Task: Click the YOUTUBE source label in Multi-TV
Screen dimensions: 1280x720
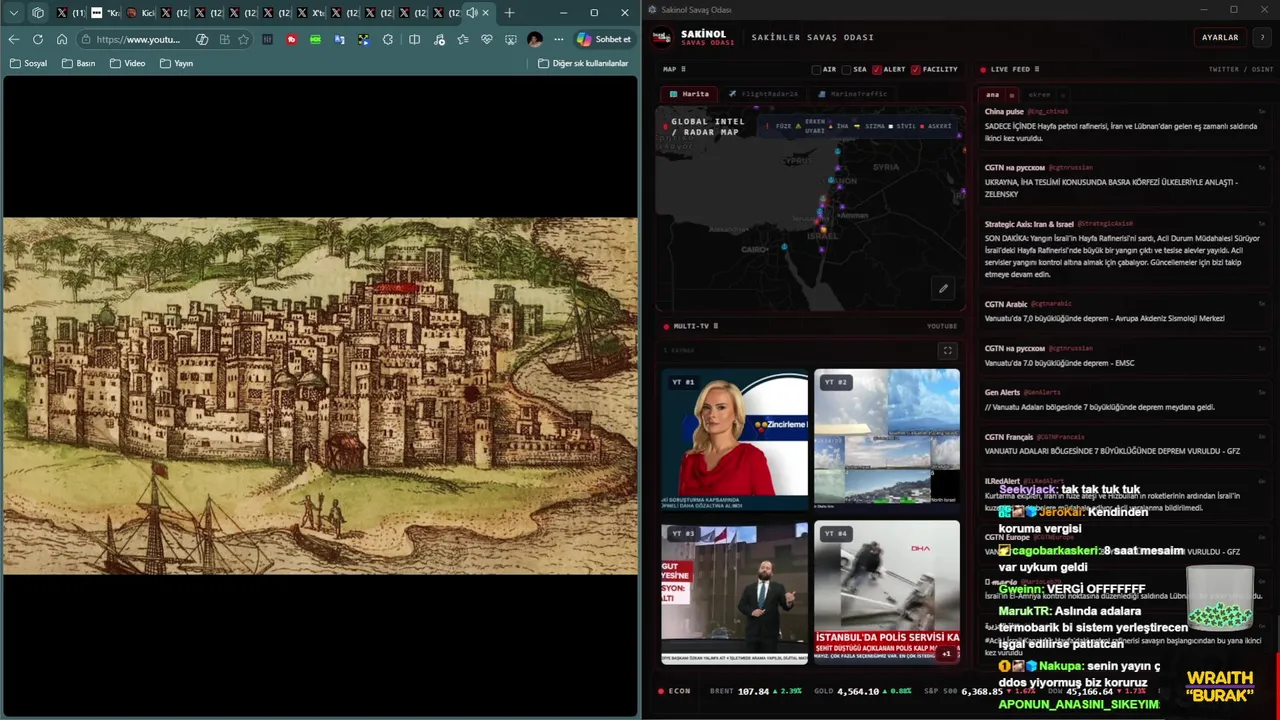Action: pyautogui.click(x=942, y=326)
